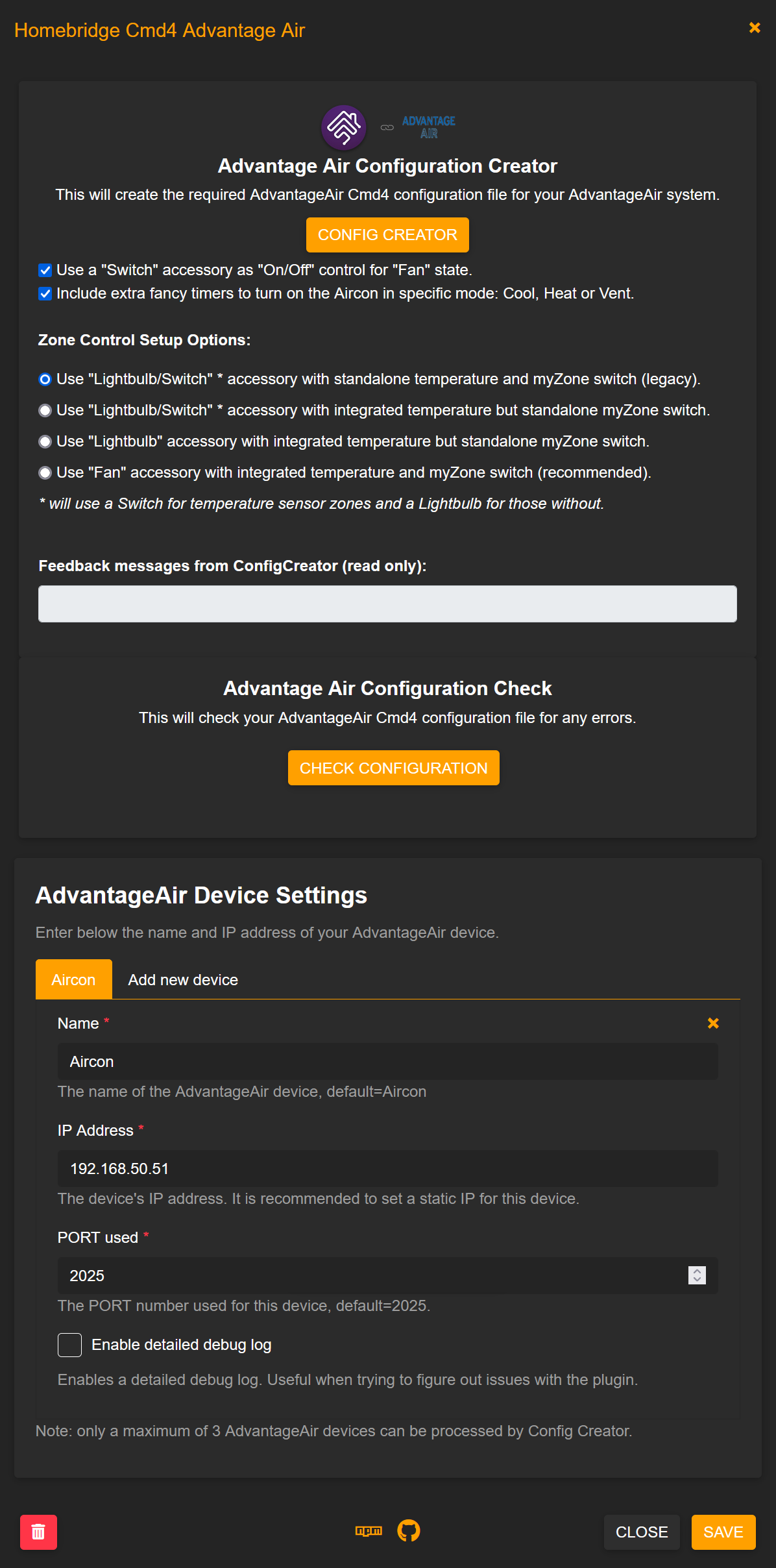Click the PORT used field 2025
The height and width of the screenshot is (1568, 776).
pos(387,1276)
